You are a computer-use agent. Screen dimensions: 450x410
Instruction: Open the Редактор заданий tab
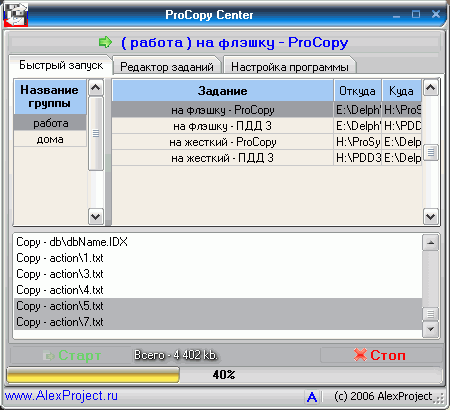[167, 67]
